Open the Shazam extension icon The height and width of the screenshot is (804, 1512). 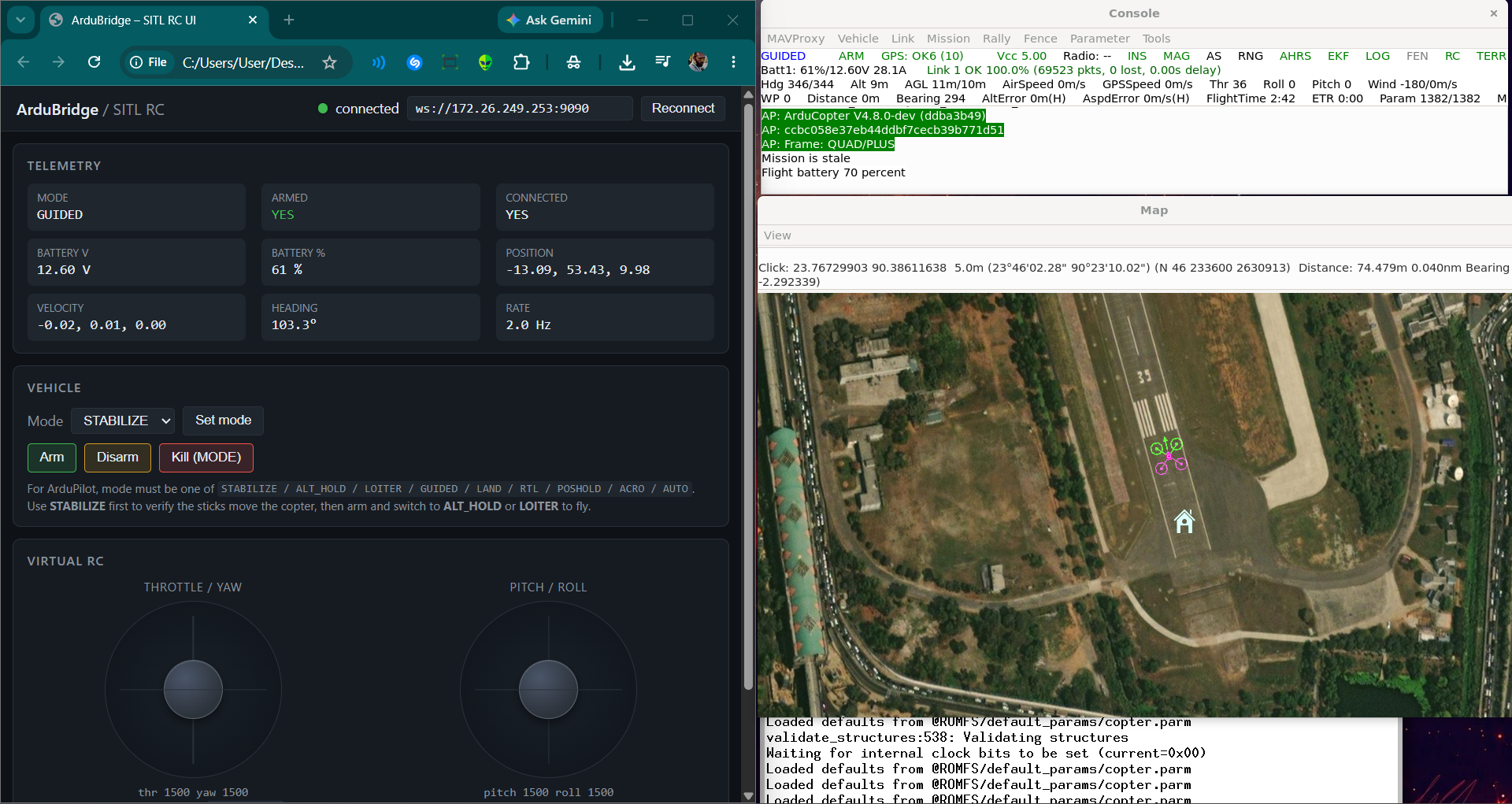tap(415, 62)
